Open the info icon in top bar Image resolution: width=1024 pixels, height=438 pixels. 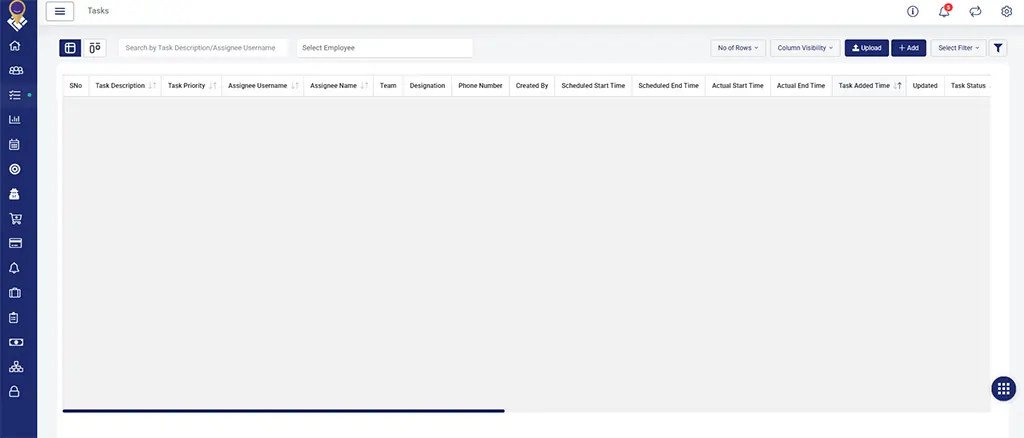click(913, 11)
